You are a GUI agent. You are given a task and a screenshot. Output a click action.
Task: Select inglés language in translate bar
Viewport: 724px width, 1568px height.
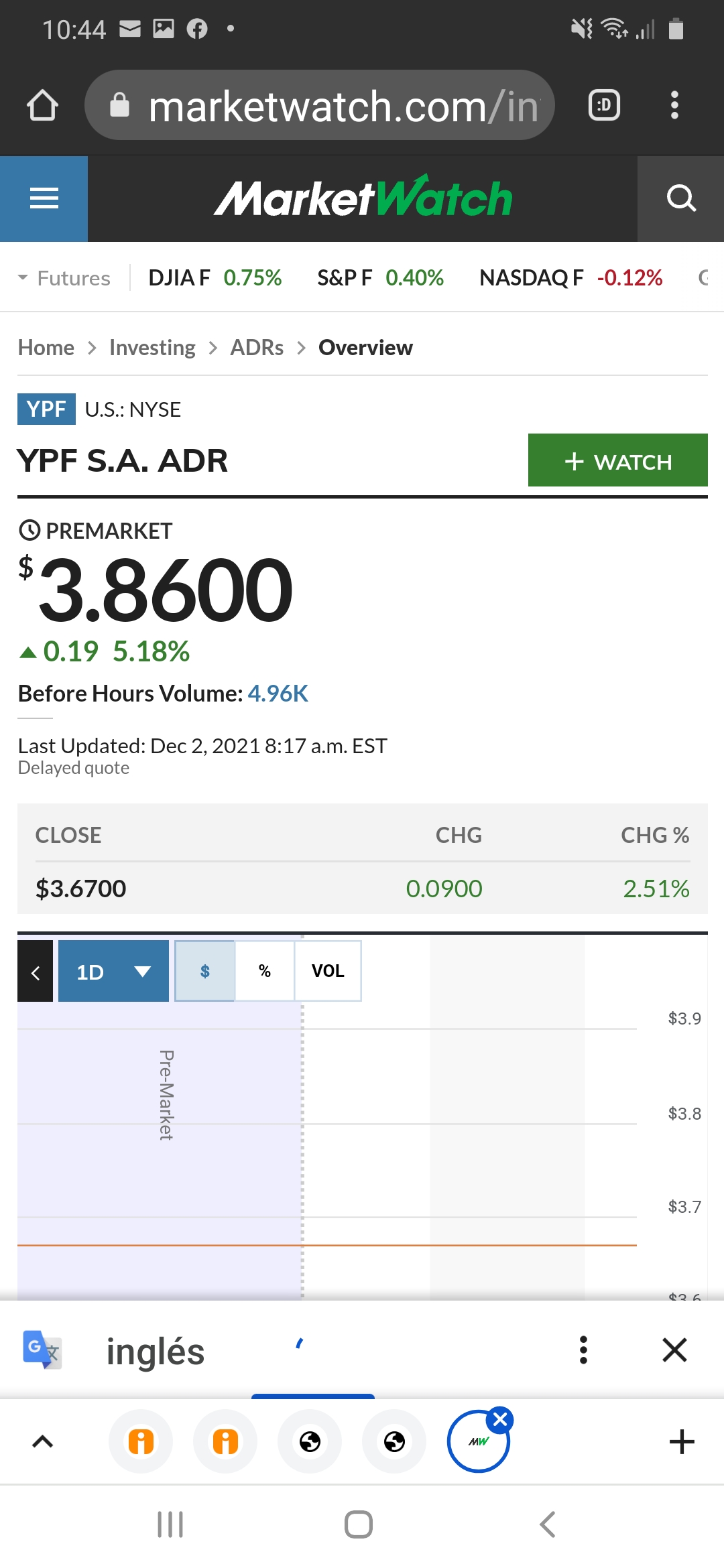[x=156, y=1351]
